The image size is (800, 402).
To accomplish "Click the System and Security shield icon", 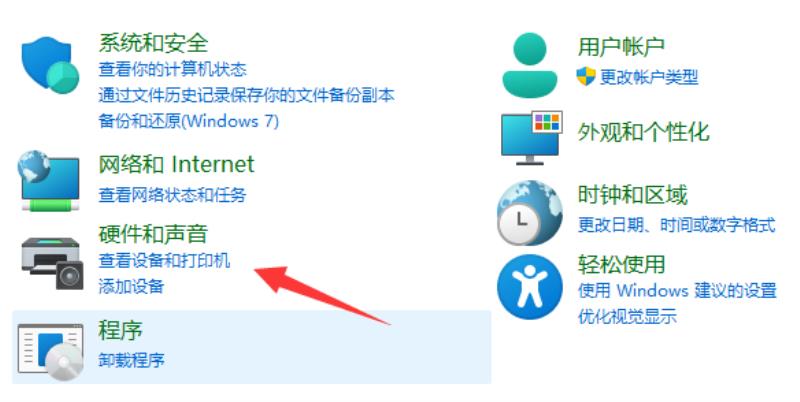I will (50, 65).
